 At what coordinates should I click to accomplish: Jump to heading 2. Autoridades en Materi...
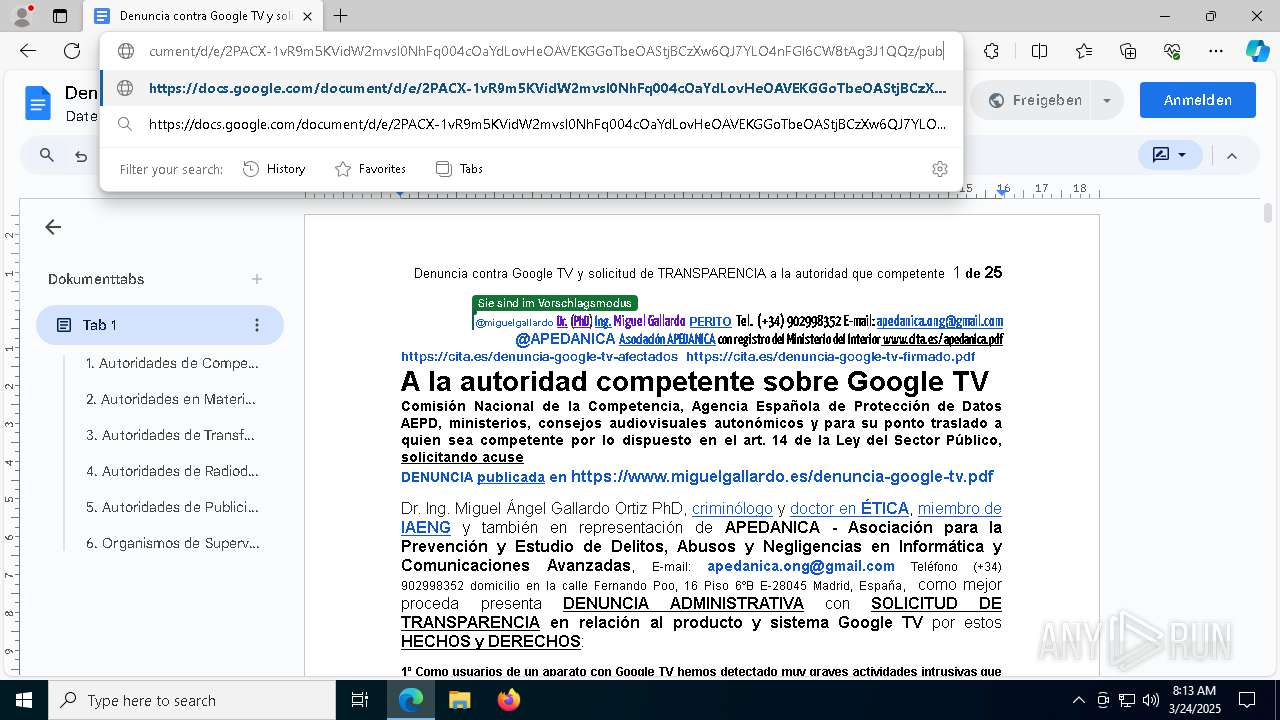(x=171, y=399)
